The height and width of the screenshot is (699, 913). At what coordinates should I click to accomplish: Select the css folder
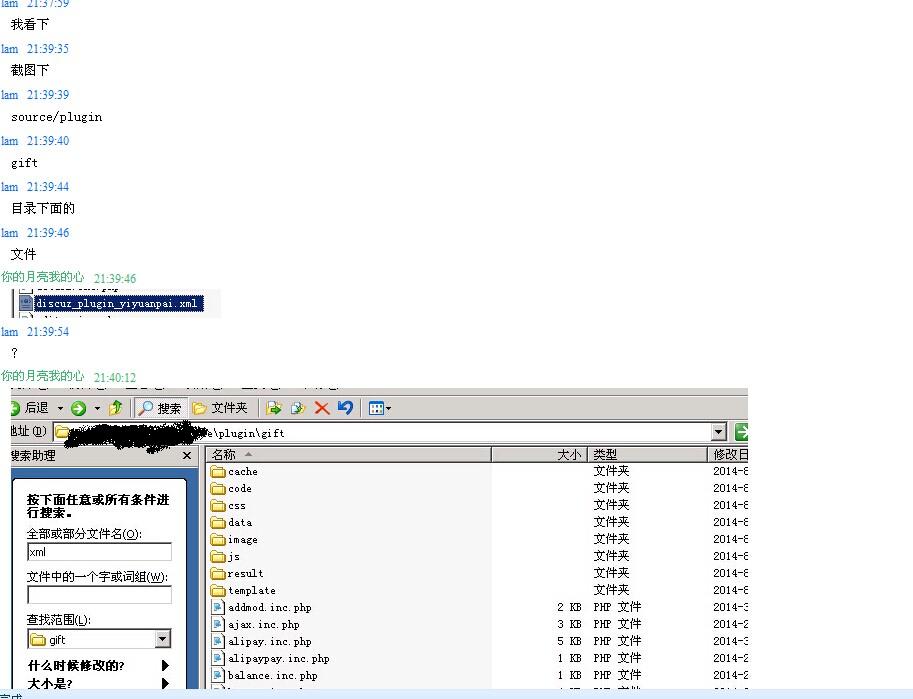click(228, 506)
